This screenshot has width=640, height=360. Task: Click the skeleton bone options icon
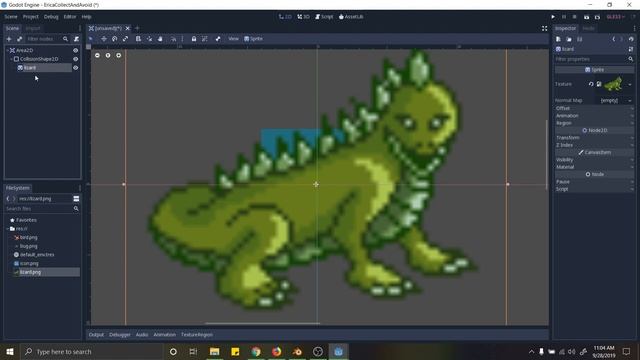218,39
